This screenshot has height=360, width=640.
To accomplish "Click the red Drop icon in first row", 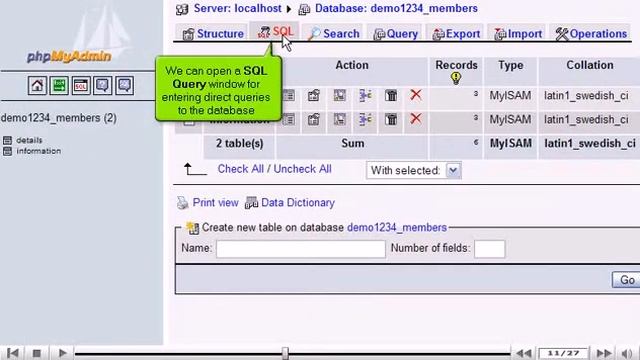I will pyautogui.click(x=416, y=95).
